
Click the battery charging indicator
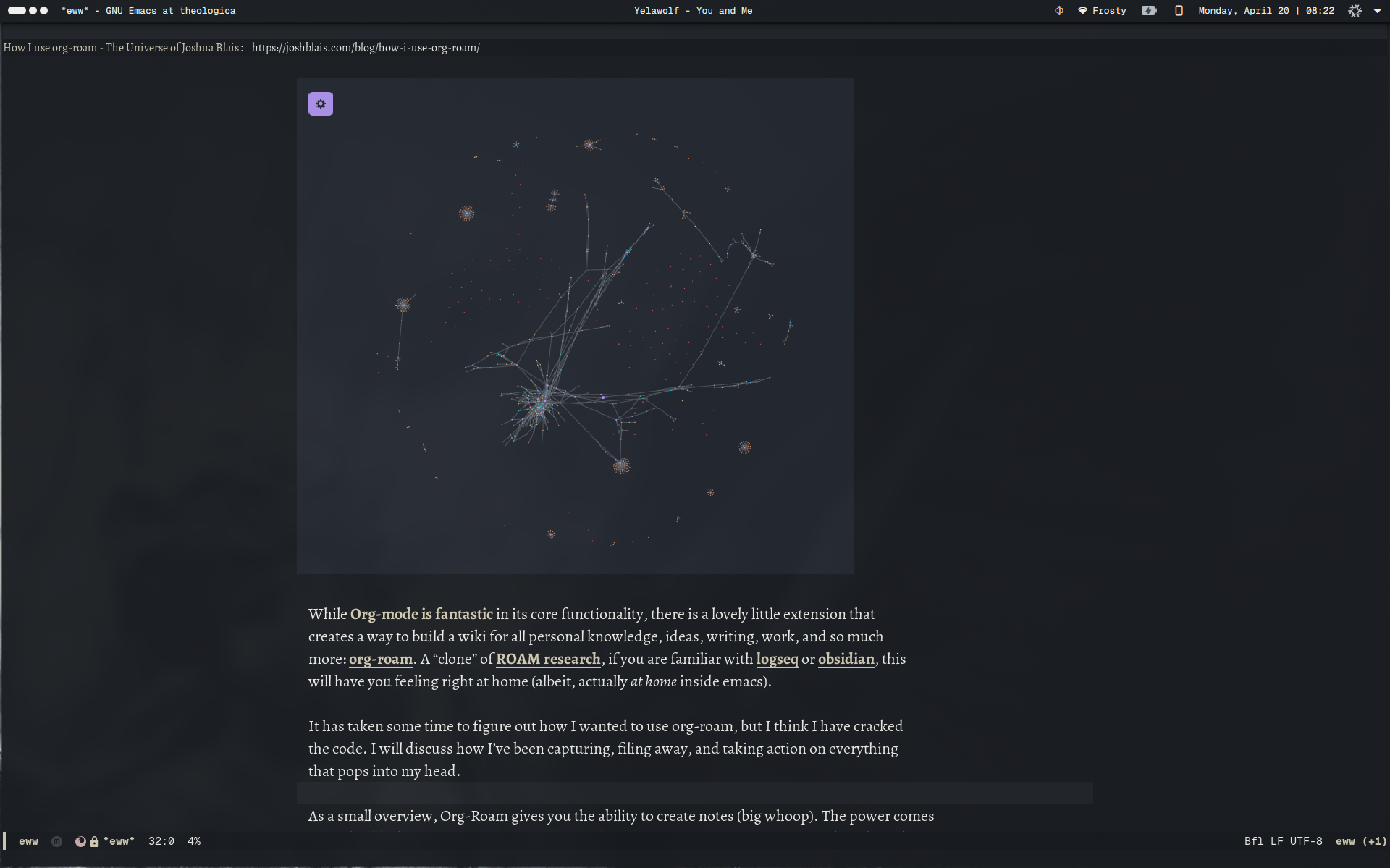(x=1149, y=11)
